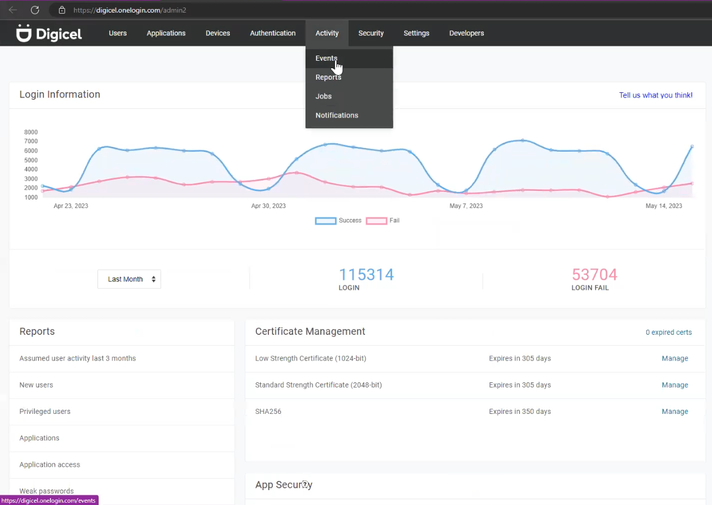Click the padlock site info icon

[61, 10]
